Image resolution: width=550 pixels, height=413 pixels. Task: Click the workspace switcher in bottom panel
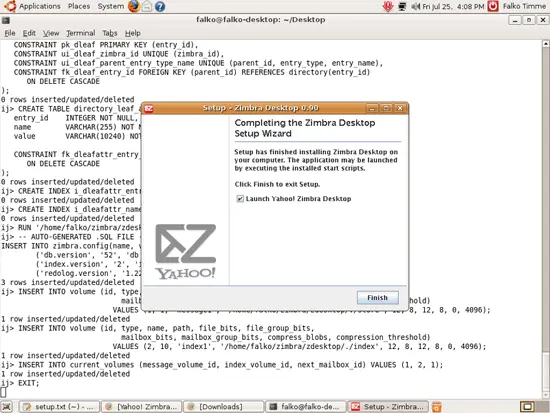pos(534,407)
